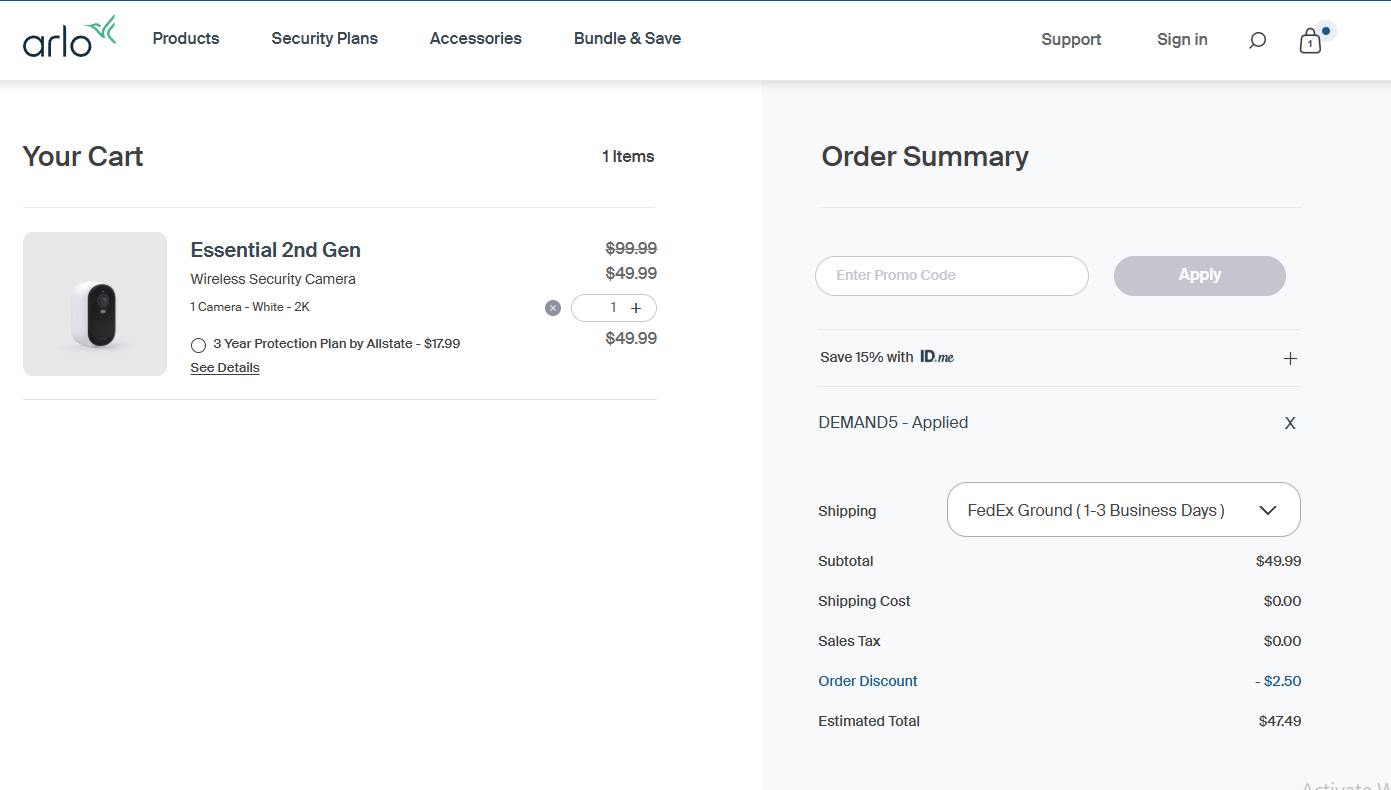The width and height of the screenshot is (1391, 790).
Task: Focus the Enter Promo Code field
Action: tap(952, 276)
